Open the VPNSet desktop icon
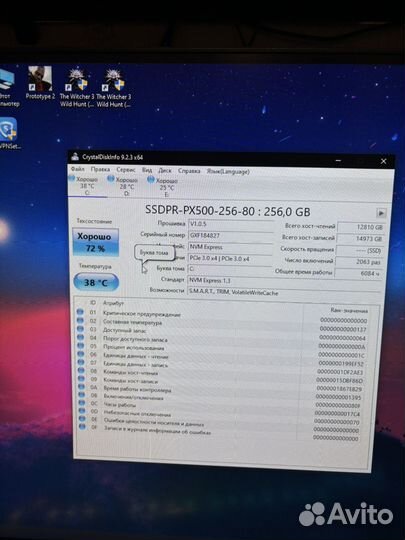The height and width of the screenshot is (540, 405). 8,134
